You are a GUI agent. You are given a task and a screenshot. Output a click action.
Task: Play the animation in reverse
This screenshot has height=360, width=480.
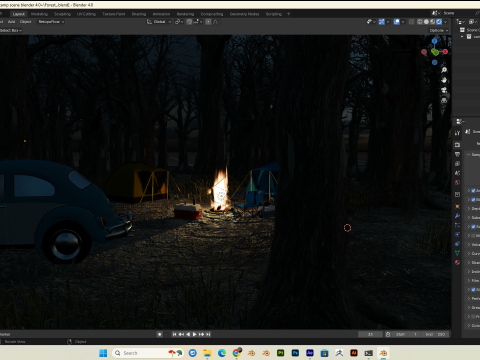(x=188, y=334)
